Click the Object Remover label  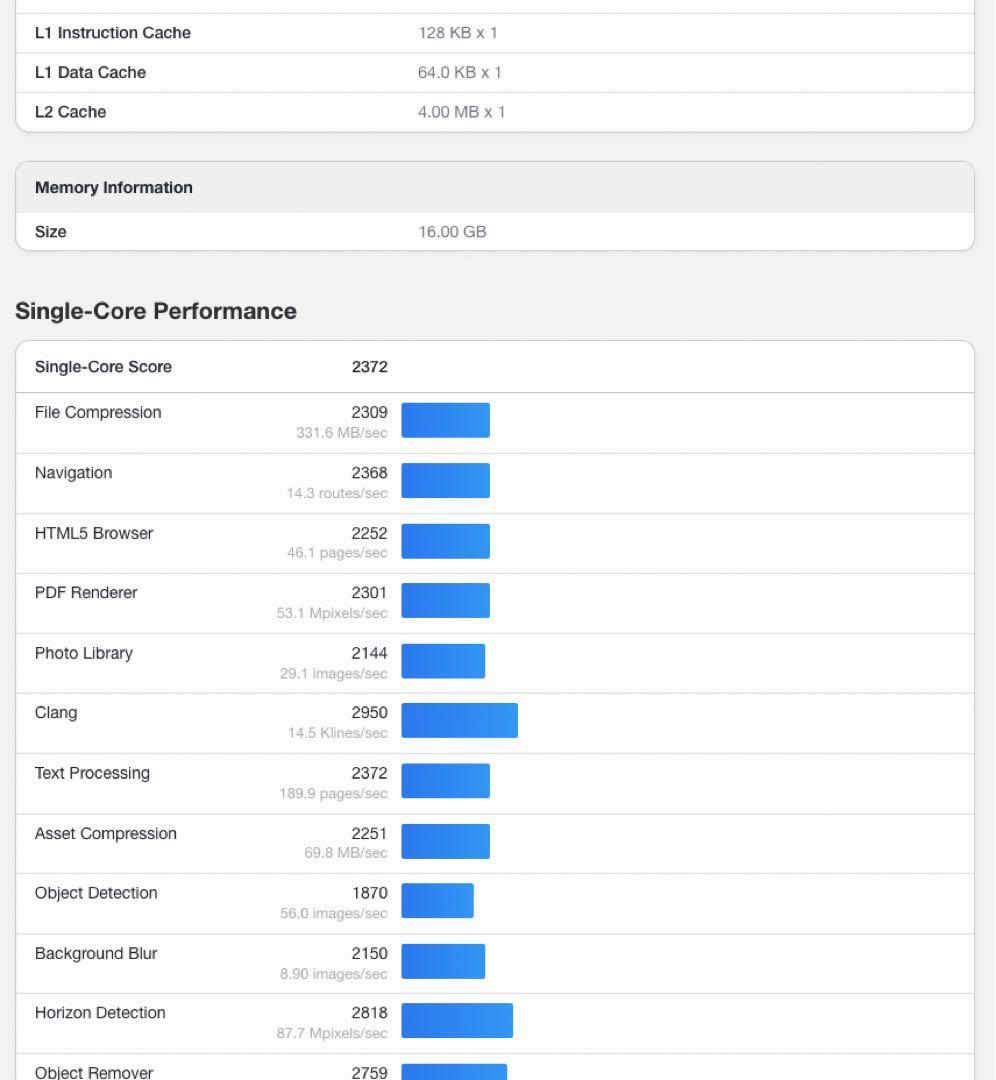click(x=94, y=1072)
